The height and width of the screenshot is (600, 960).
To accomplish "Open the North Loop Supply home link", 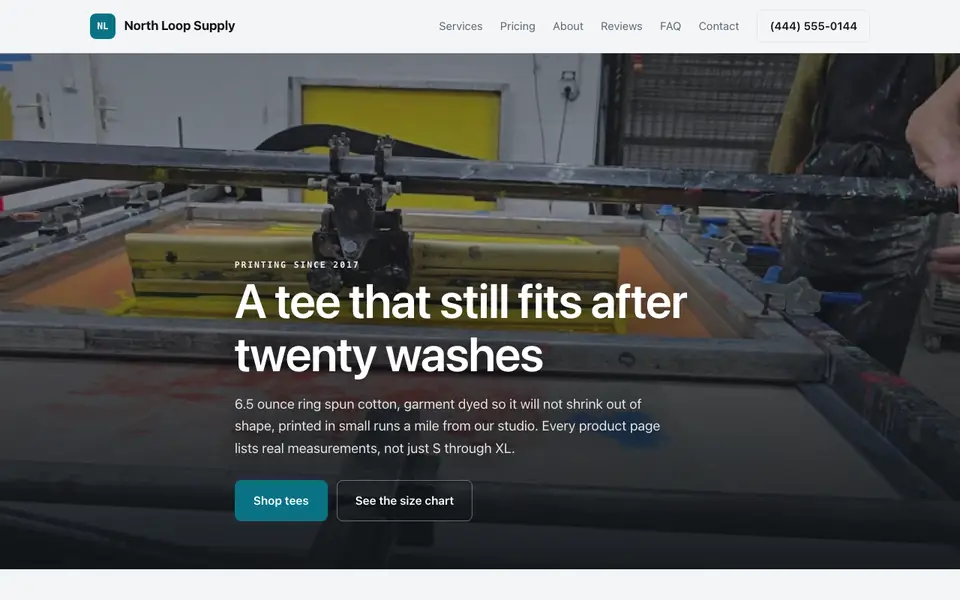I will click(x=162, y=26).
